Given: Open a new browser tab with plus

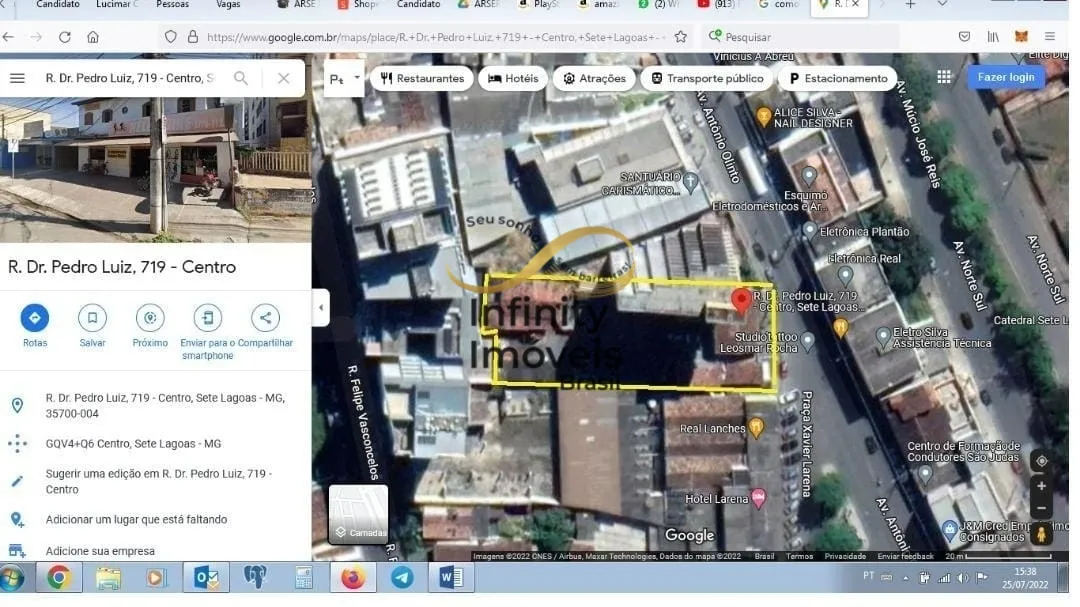Looking at the screenshot, I should click(910, 5).
